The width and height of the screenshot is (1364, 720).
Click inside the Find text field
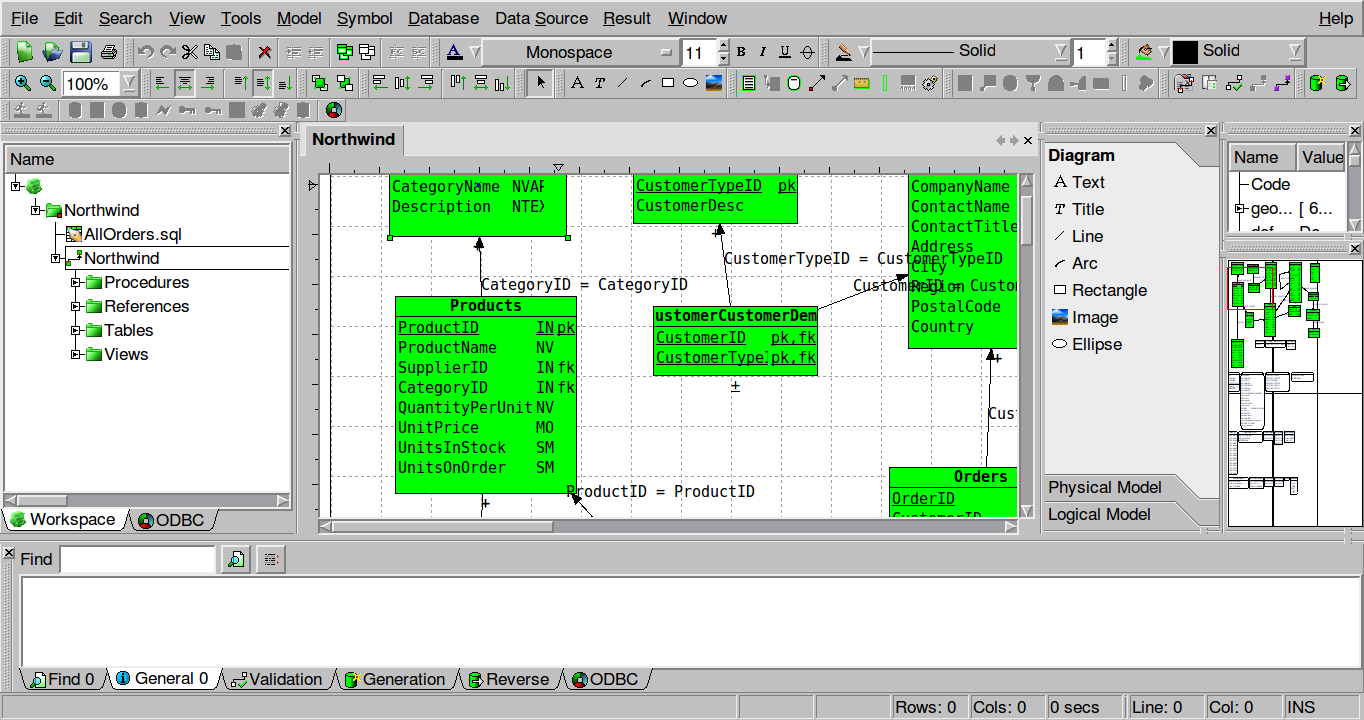click(138, 559)
